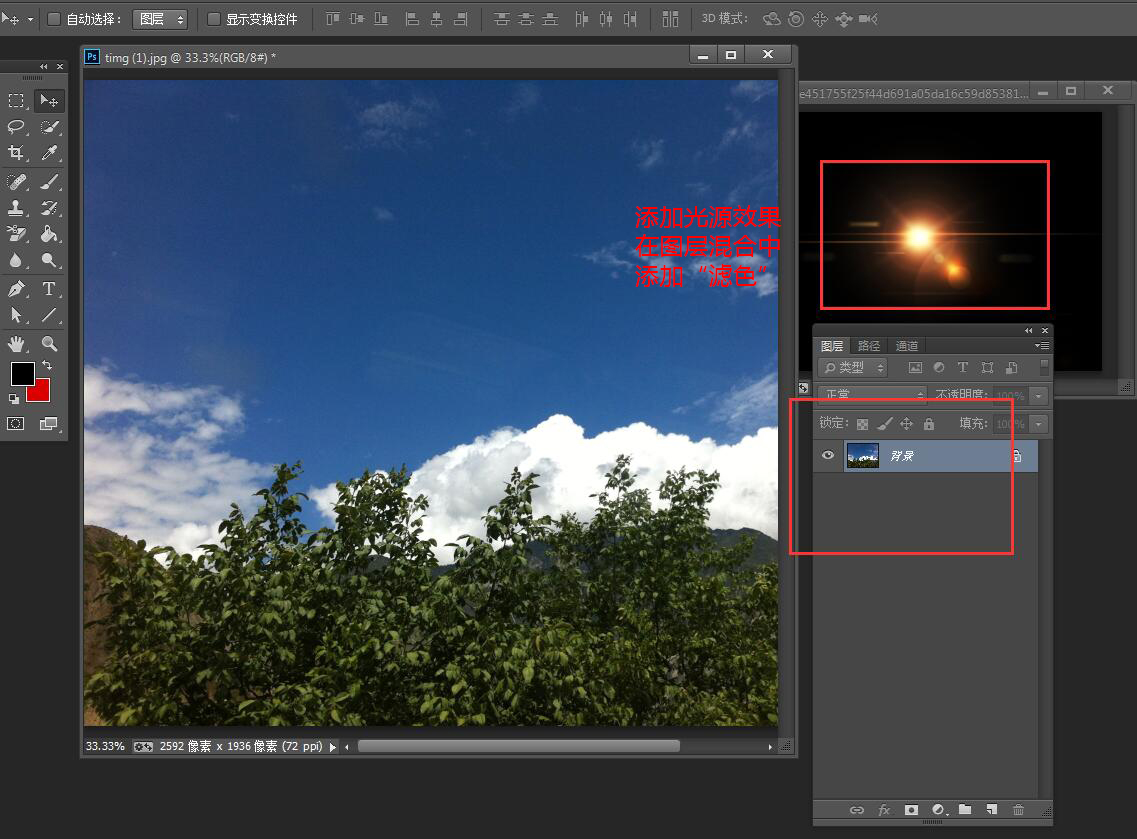
Task: Switch to the 图层 tab
Action: pyautogui.click(x=832, y=346)
